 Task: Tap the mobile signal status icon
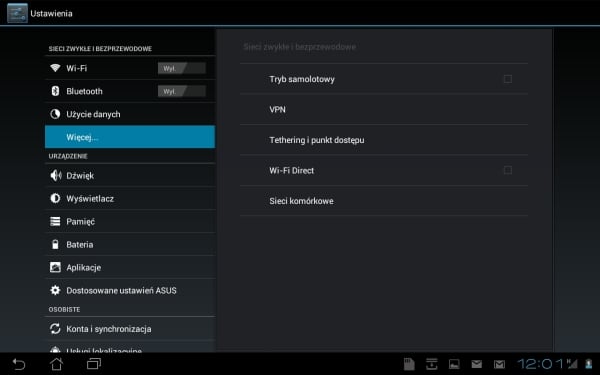(572, 364)
